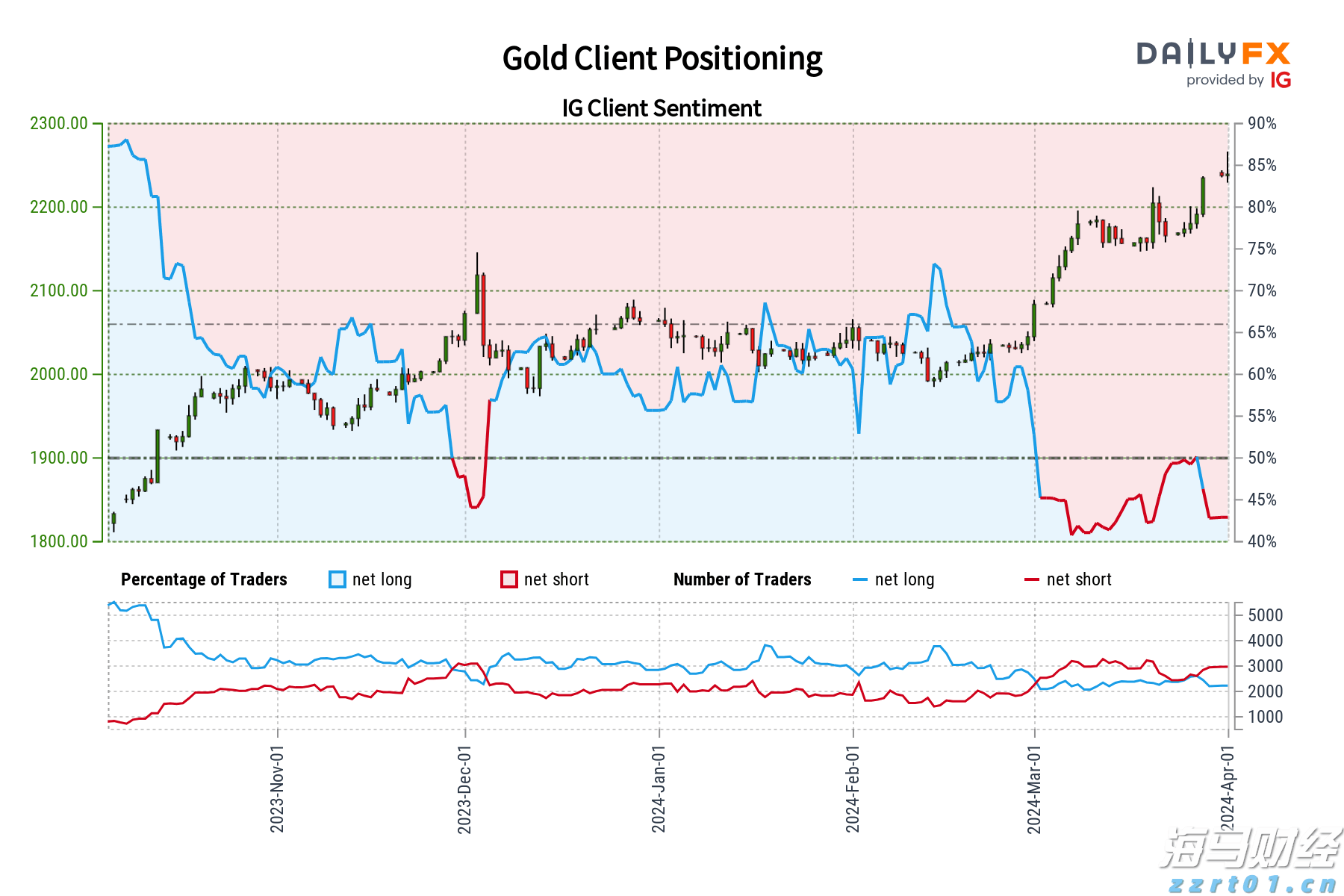Click the red net short line marker
Viewport: 1344px width, 896px height.
tap(1032, 579)
